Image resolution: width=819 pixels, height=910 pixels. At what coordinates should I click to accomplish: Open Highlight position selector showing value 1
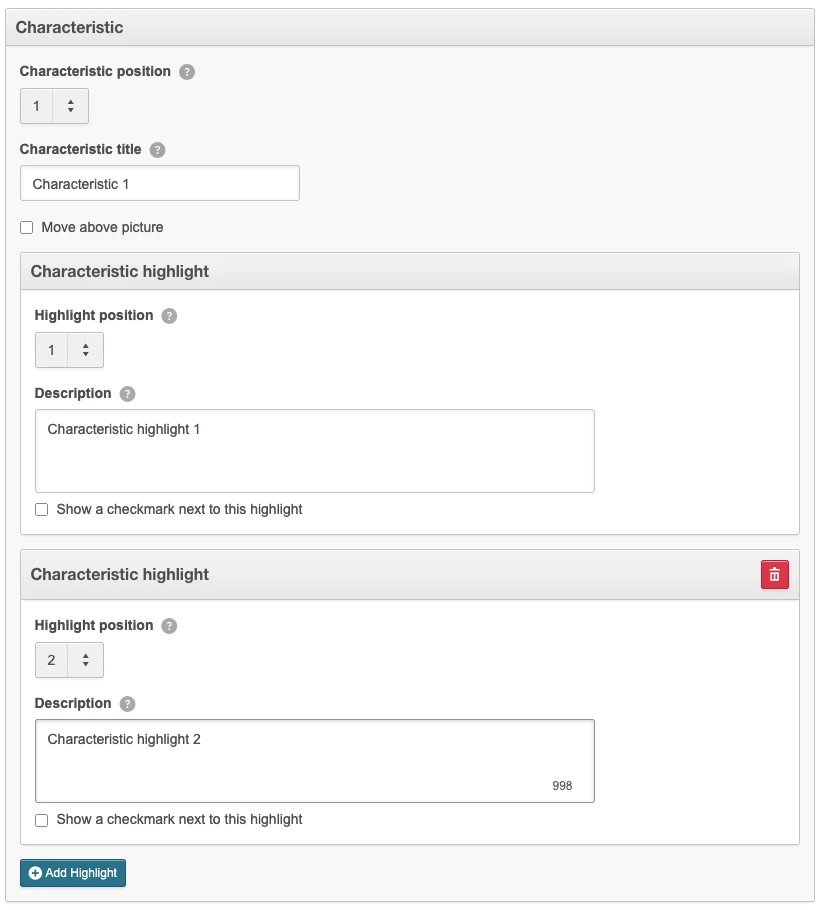[x=69, y=350]
